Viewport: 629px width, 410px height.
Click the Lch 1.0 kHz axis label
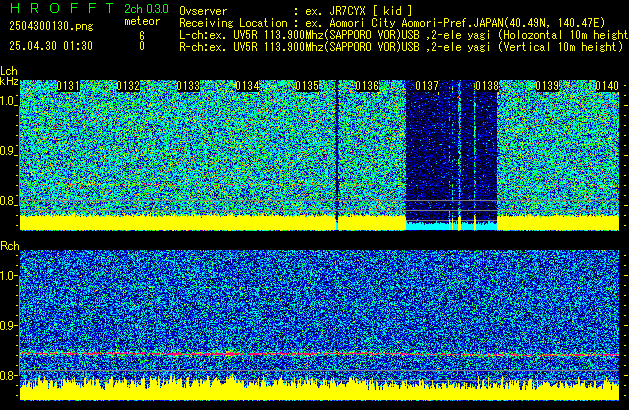[x=8, y=101]
